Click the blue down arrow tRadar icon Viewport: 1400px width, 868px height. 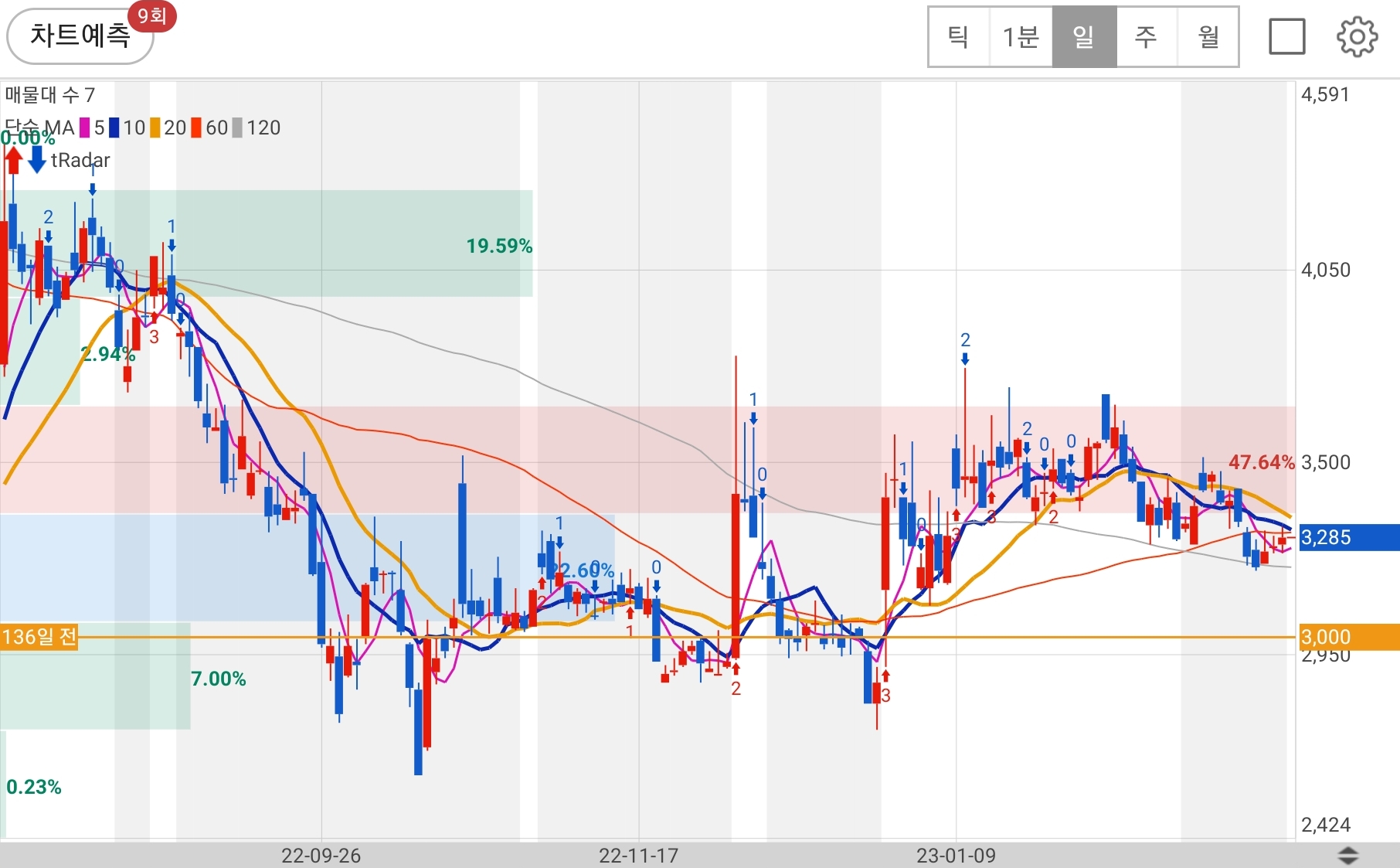click(x=36, y=160)
